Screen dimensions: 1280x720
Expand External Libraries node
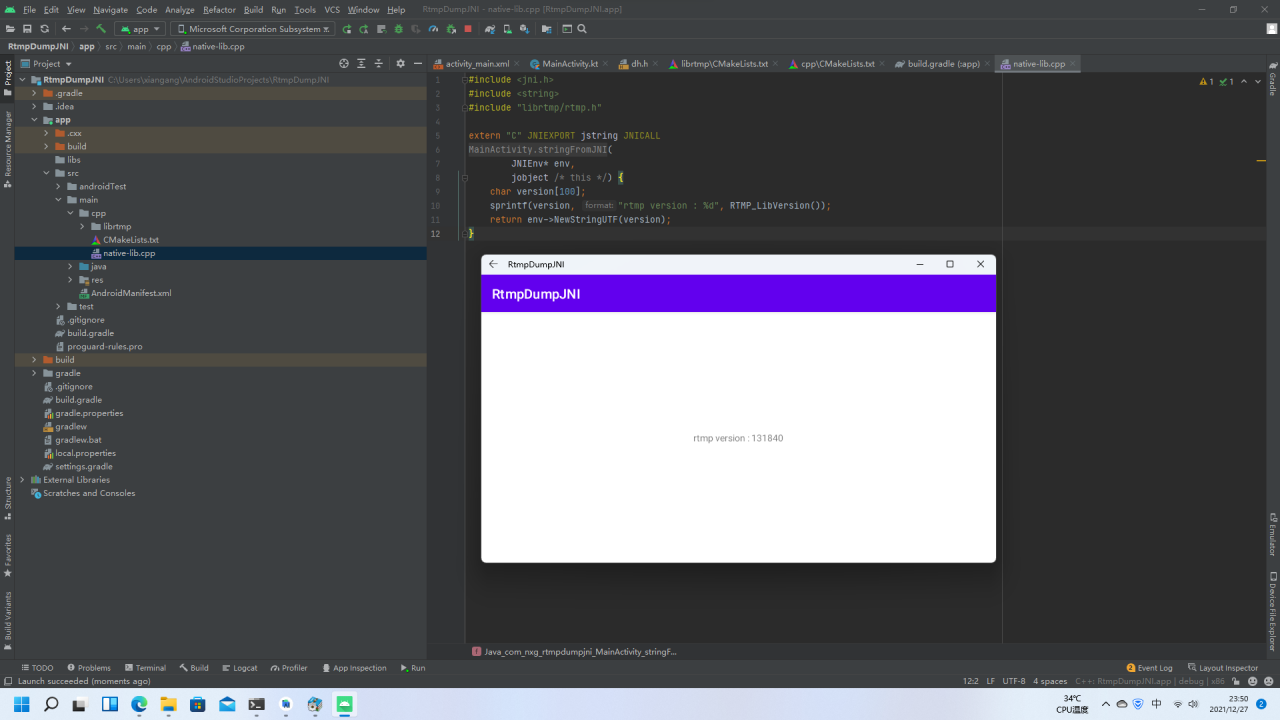point(22,480)
